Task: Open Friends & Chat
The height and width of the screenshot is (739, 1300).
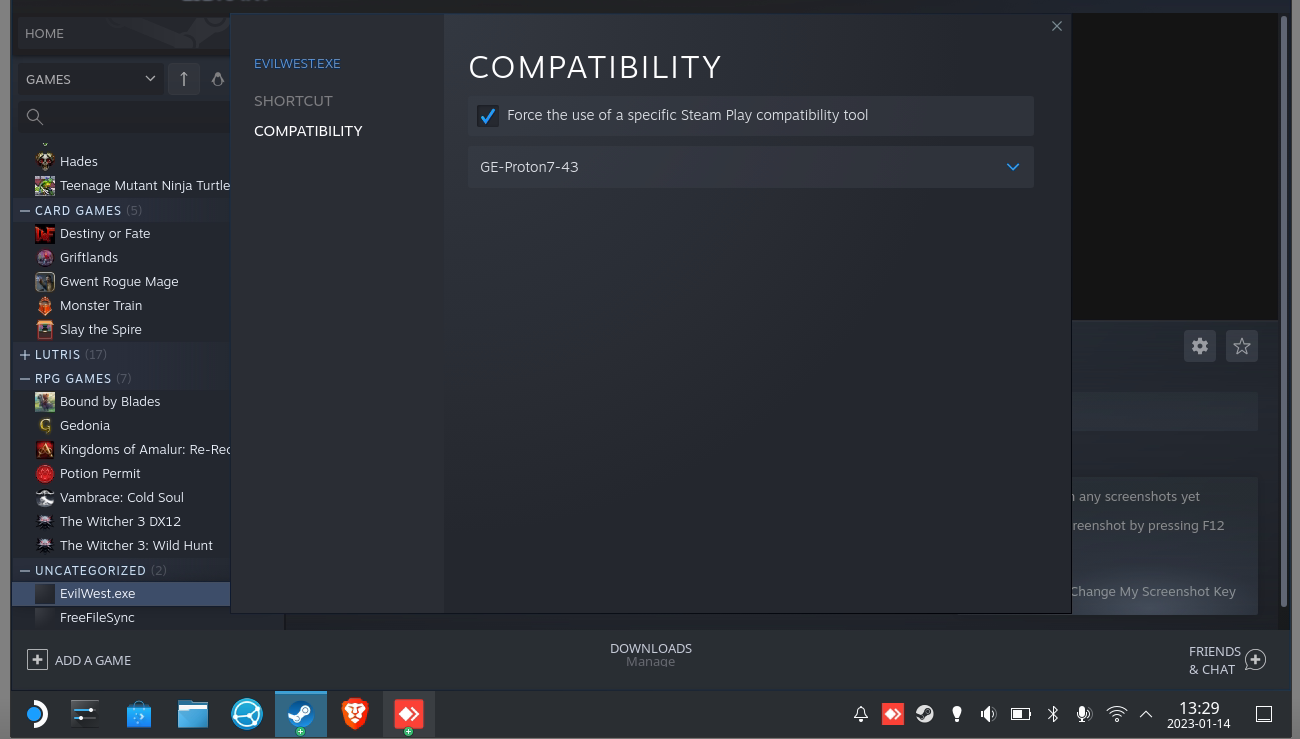Action: pos(1227,660)
